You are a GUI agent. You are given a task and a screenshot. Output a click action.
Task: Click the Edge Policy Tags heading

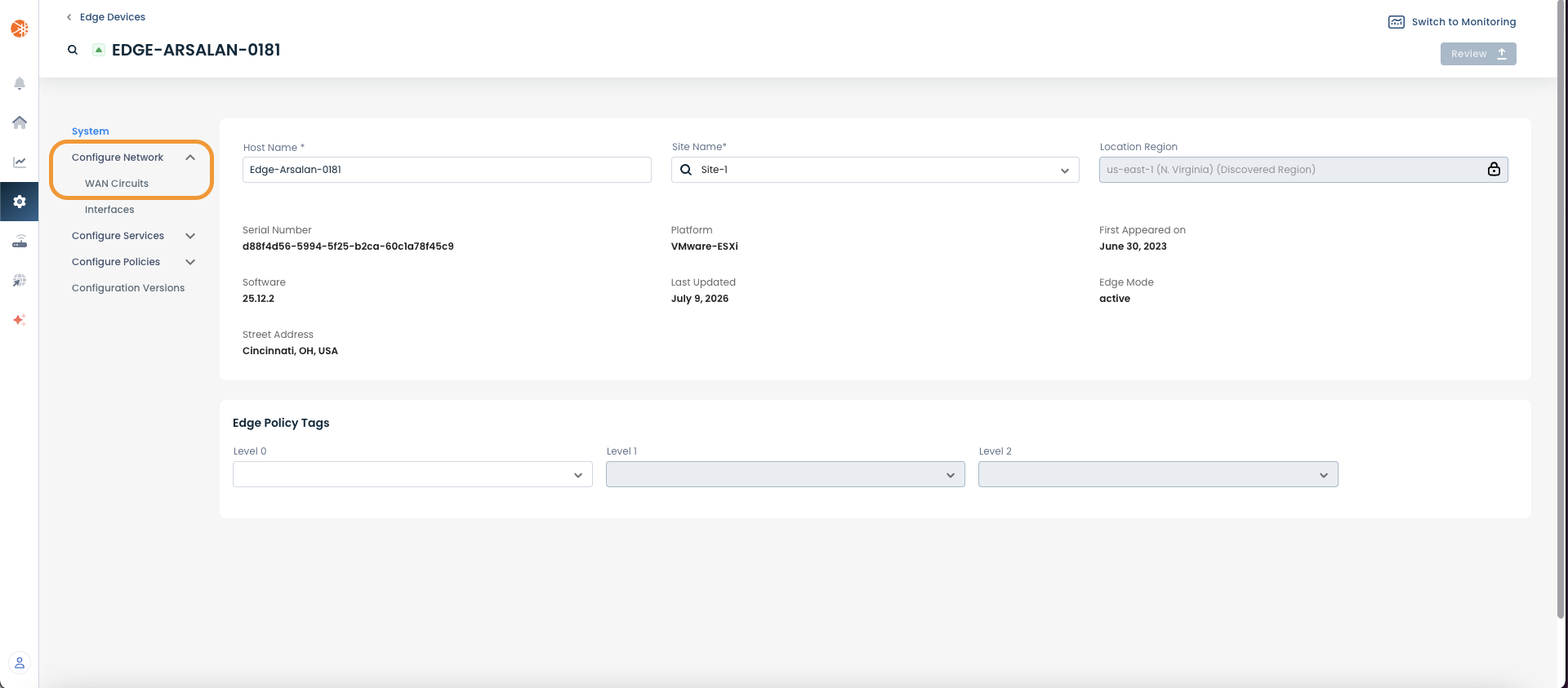click(x=281, y=423)
